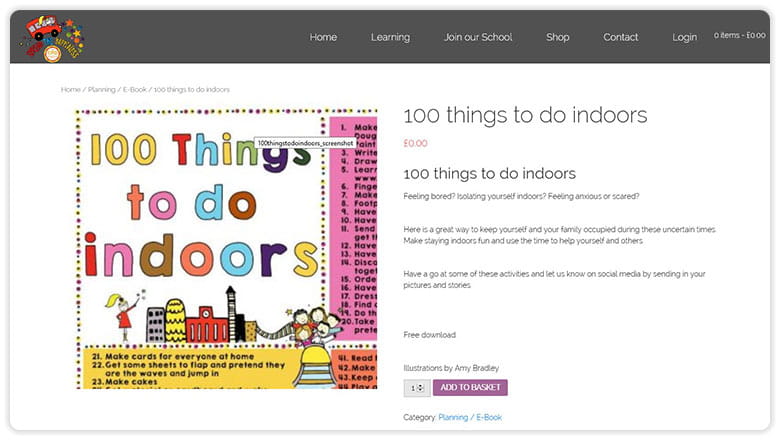780x440 pixels.
Task: Select the main product title heading
Action: pos(525,115)
